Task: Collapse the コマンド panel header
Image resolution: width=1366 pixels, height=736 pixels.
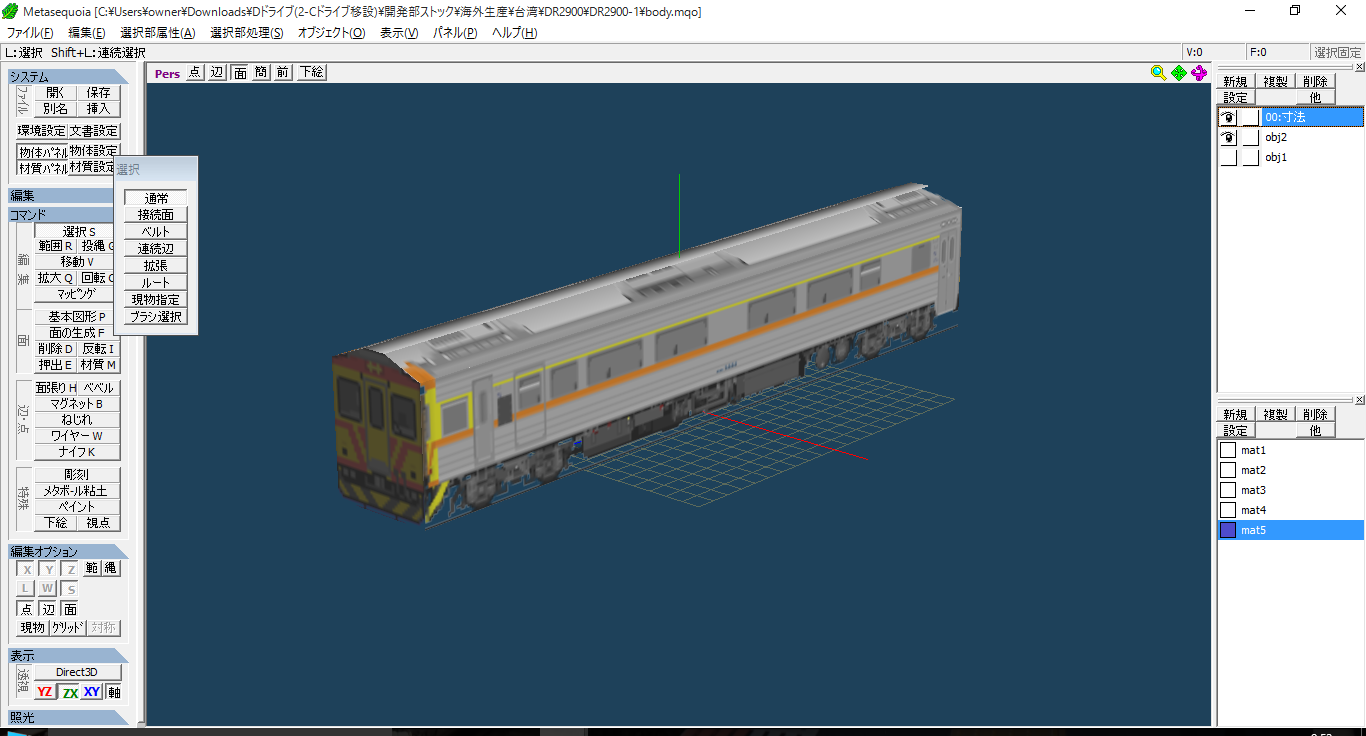Action: [x=60, y=215]
